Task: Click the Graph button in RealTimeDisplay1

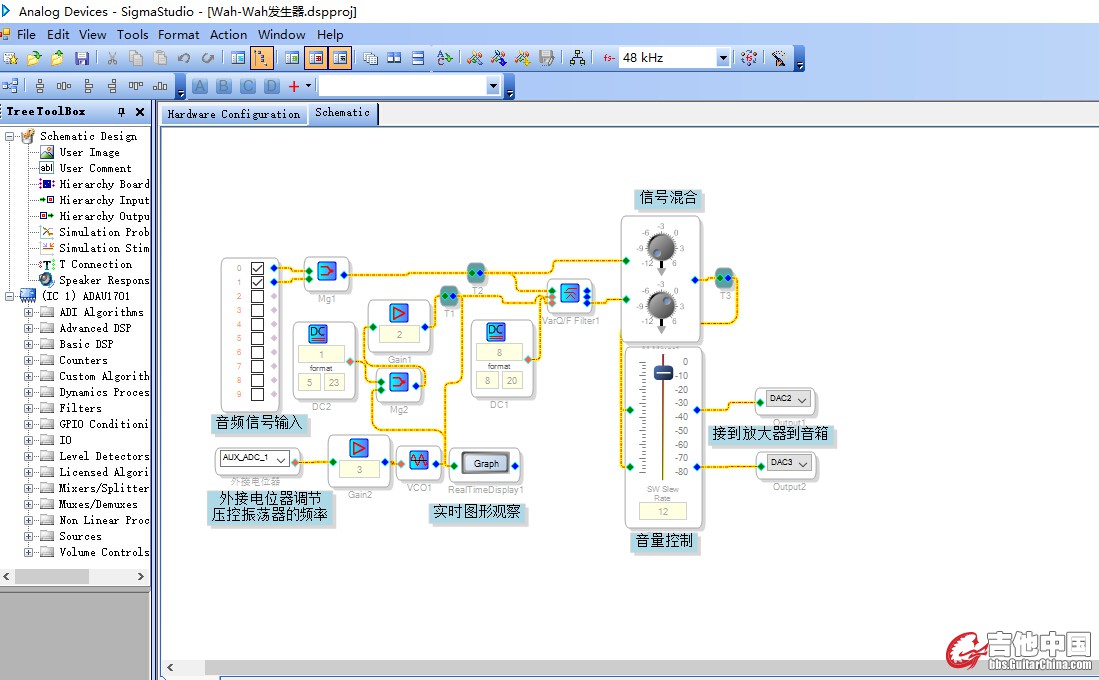Action: coord(486,463)
